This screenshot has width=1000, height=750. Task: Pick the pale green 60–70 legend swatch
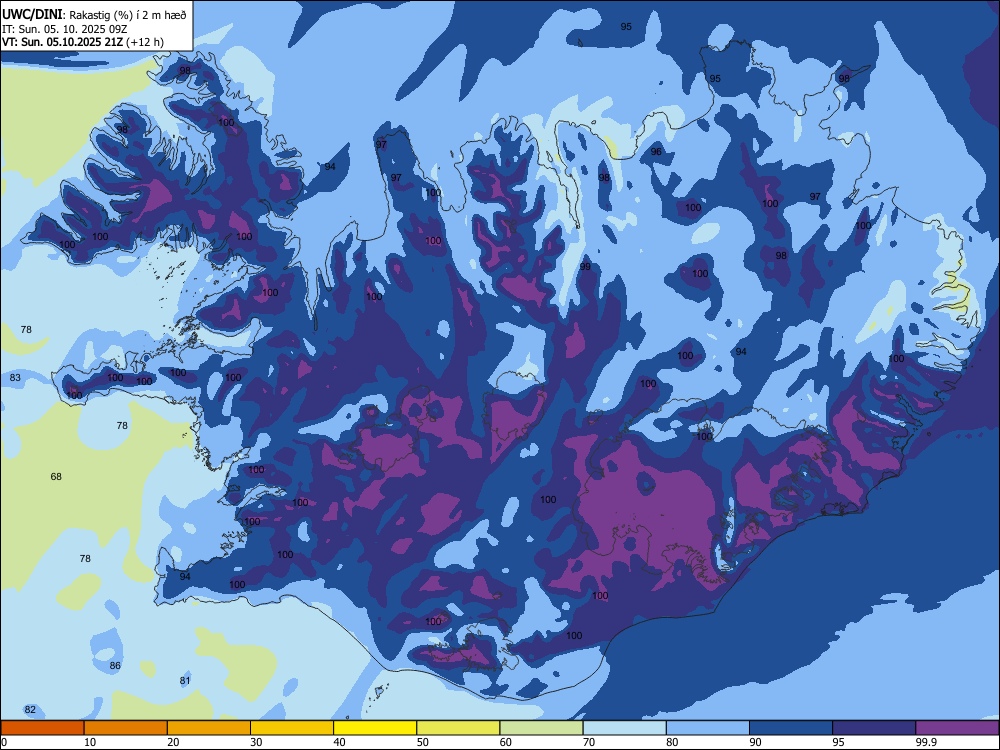click(x=541, y=728)
